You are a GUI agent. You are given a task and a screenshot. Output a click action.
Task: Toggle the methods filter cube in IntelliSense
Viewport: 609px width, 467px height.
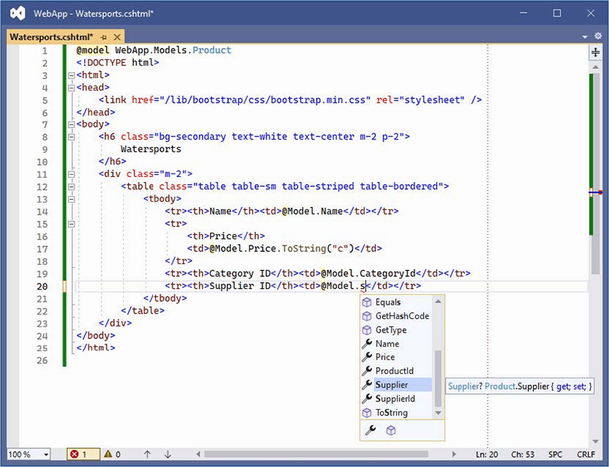[x=391, y=430]
